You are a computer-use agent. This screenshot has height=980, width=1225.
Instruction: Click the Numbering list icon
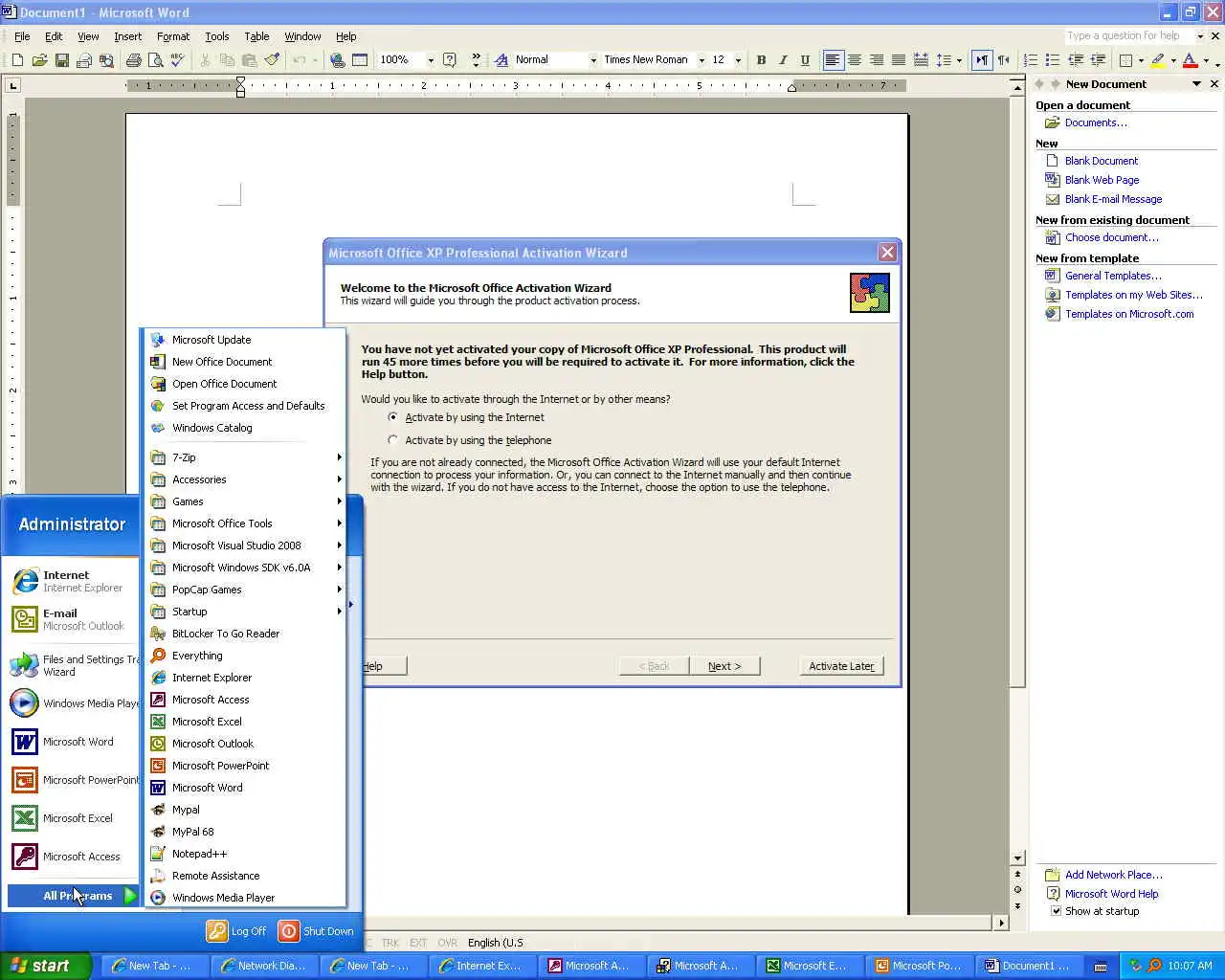click(1031, 60)
